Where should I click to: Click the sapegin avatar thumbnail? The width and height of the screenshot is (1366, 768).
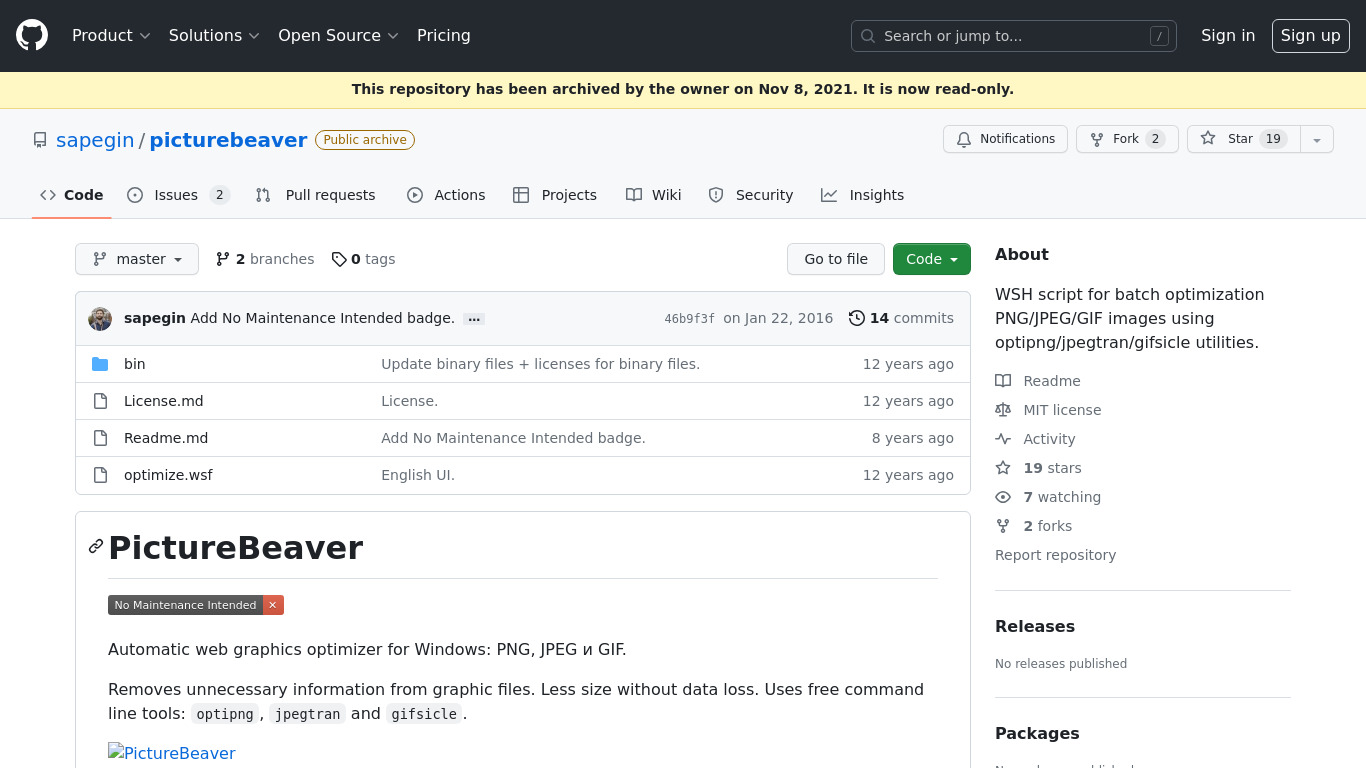pyautogui.click(x=100, y=318)
